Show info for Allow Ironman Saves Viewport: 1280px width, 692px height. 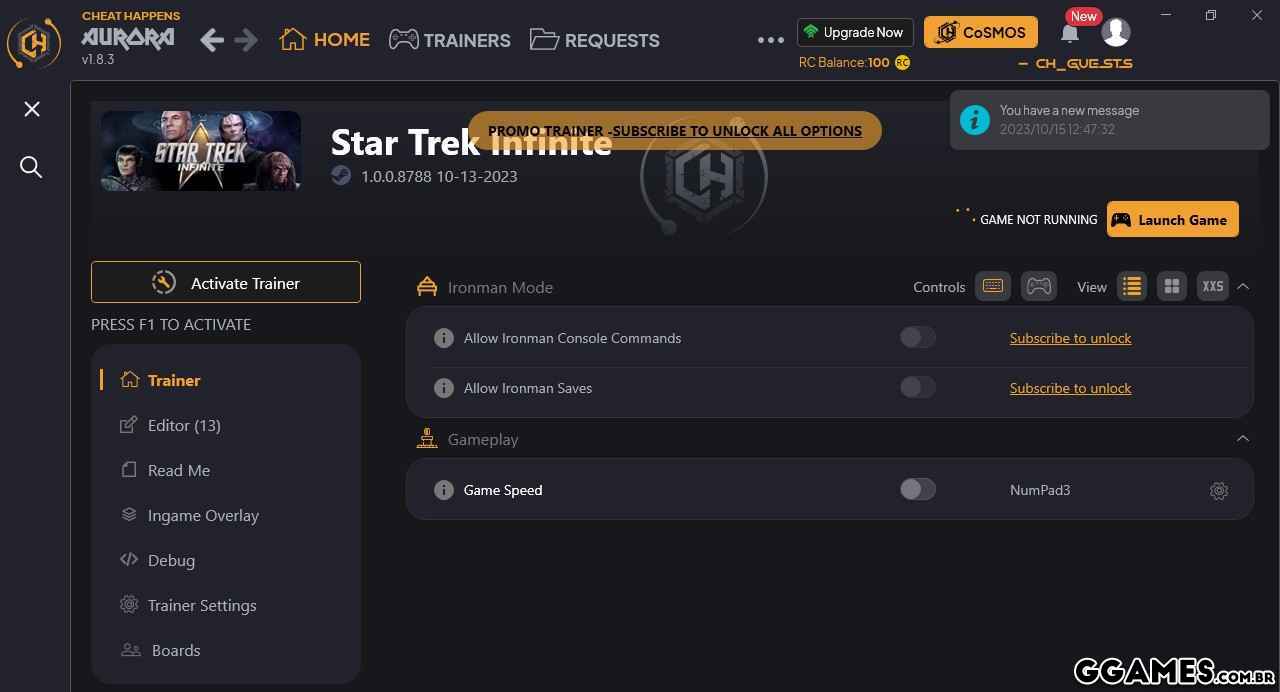pyautogui.click(x=444, y=388)
